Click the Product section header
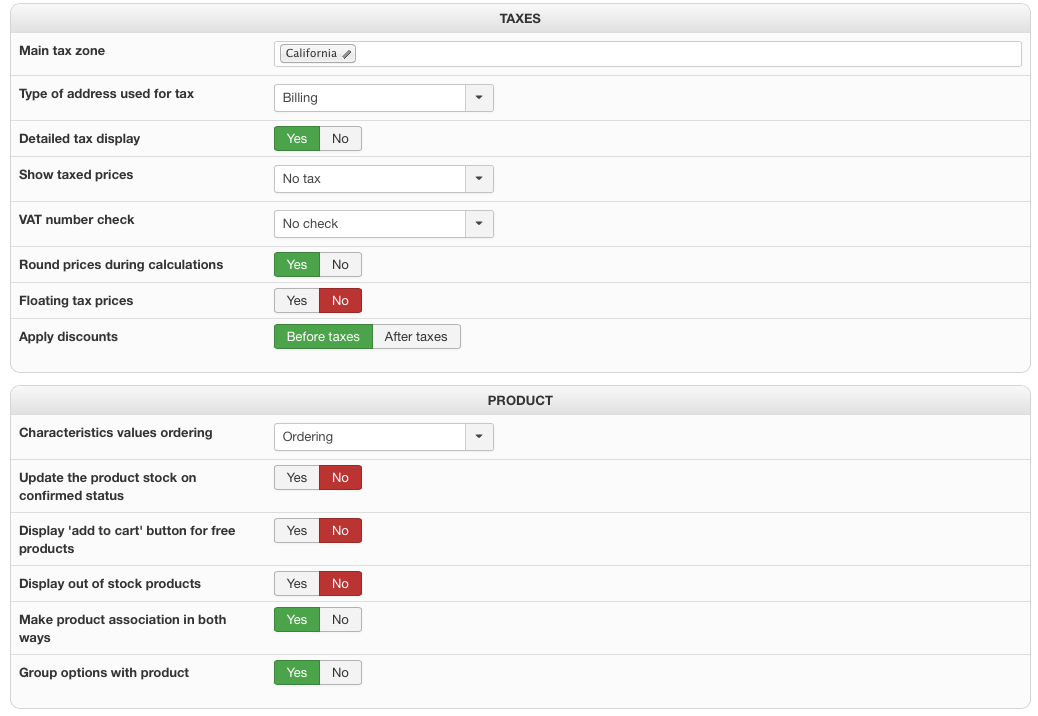This screenshot has width=1038, height=716. tap(520, 401)
